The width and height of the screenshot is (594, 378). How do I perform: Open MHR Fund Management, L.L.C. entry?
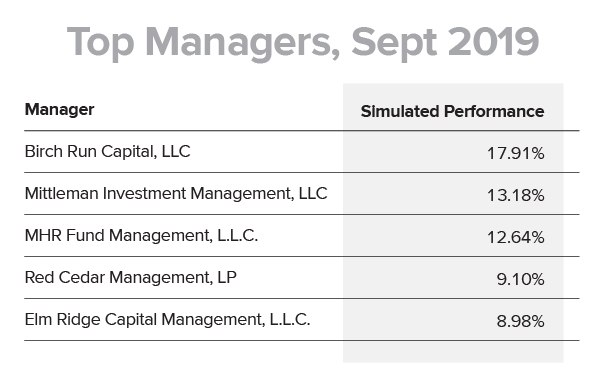point(141,236)
